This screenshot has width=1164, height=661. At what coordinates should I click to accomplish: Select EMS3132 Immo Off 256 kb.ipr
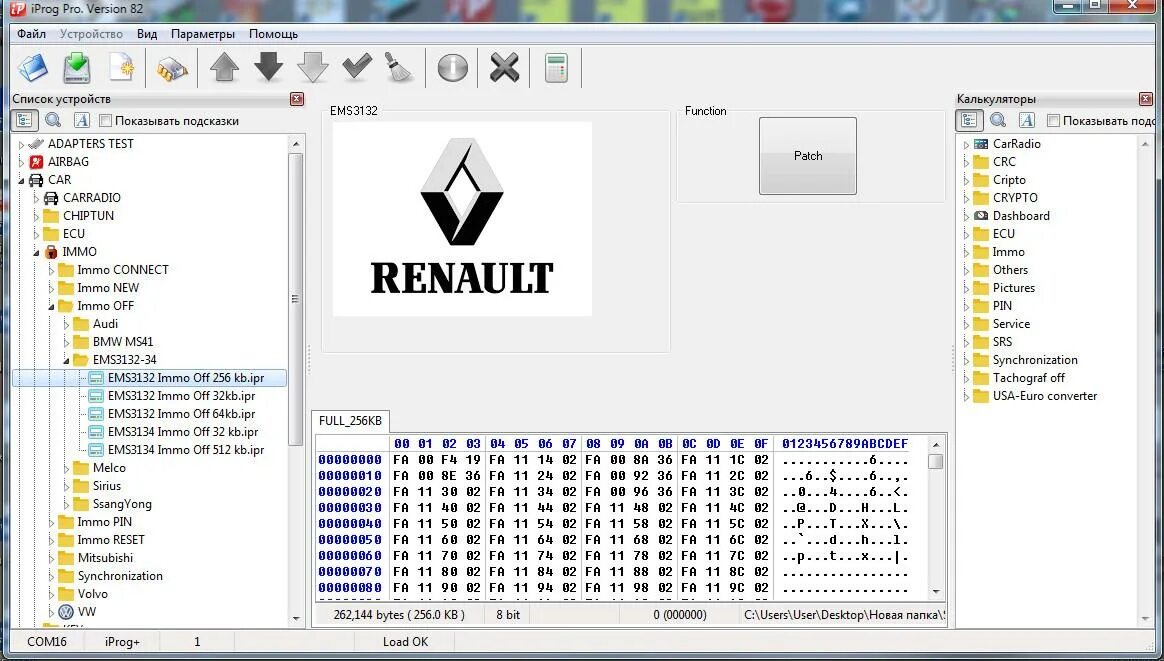pos(186,378)
